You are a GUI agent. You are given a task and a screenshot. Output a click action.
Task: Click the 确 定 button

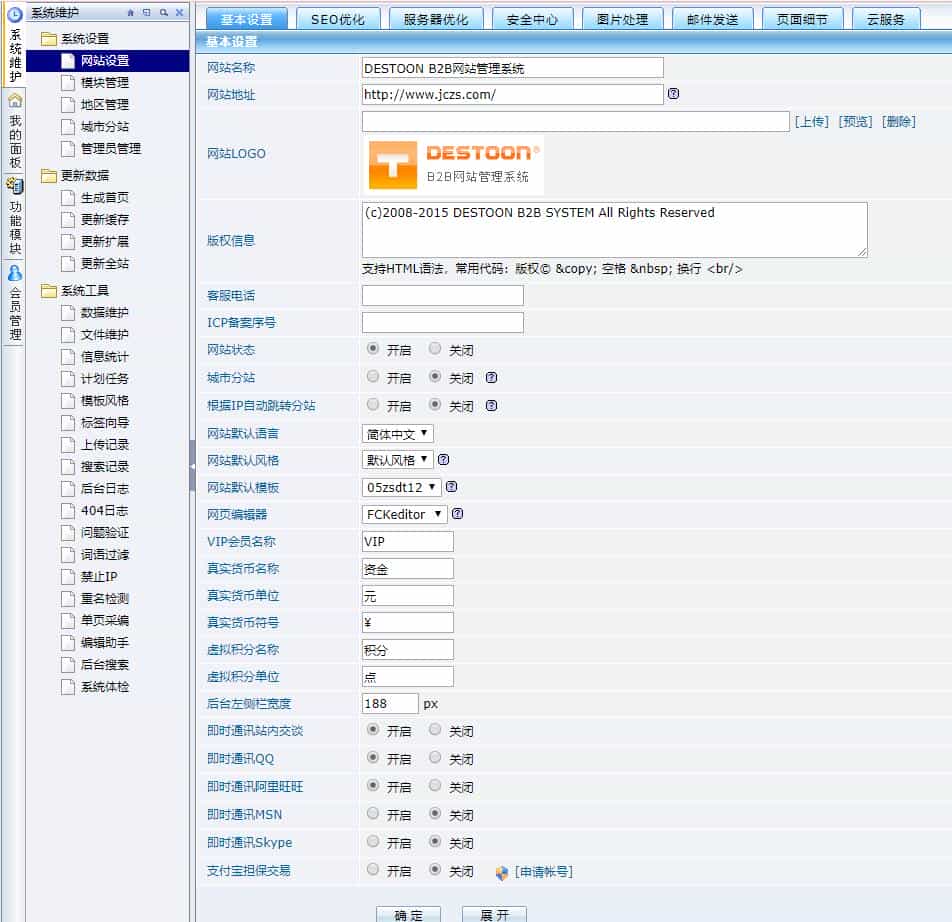[408, 914]
